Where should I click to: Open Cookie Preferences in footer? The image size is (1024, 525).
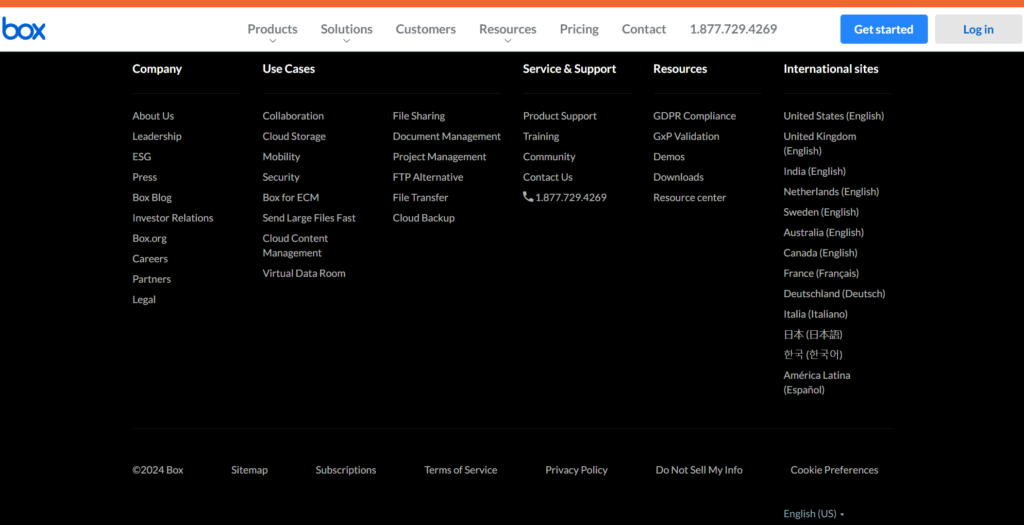(x=834, y=470)
